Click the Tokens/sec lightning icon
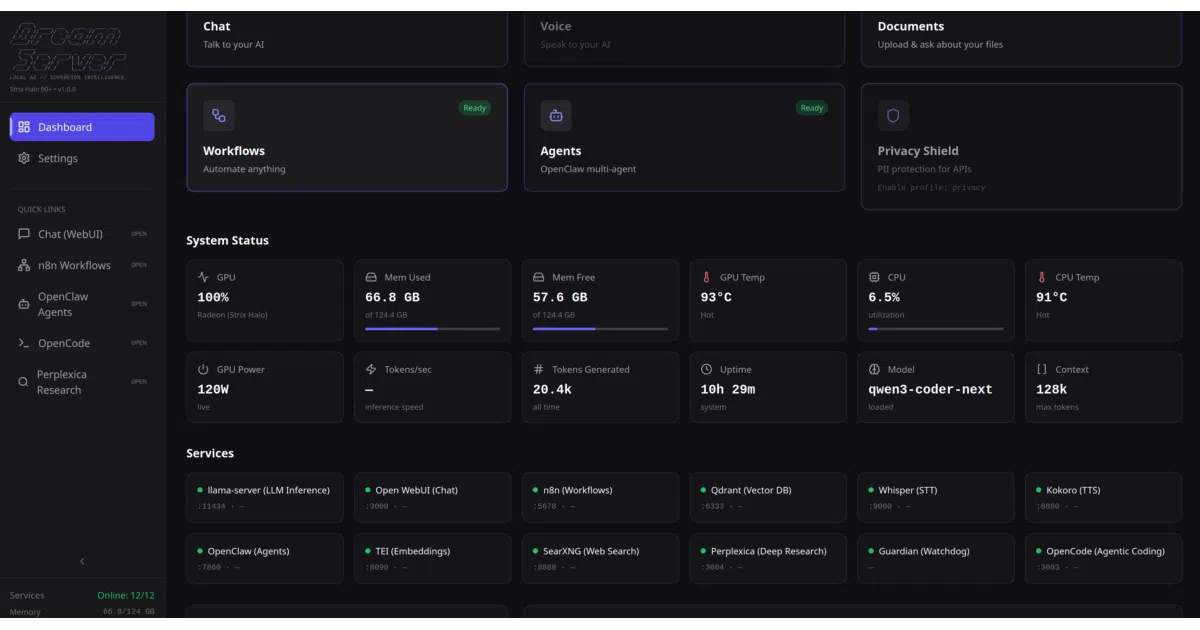This screenshot has height=630, width=1200. click(371, 369)
